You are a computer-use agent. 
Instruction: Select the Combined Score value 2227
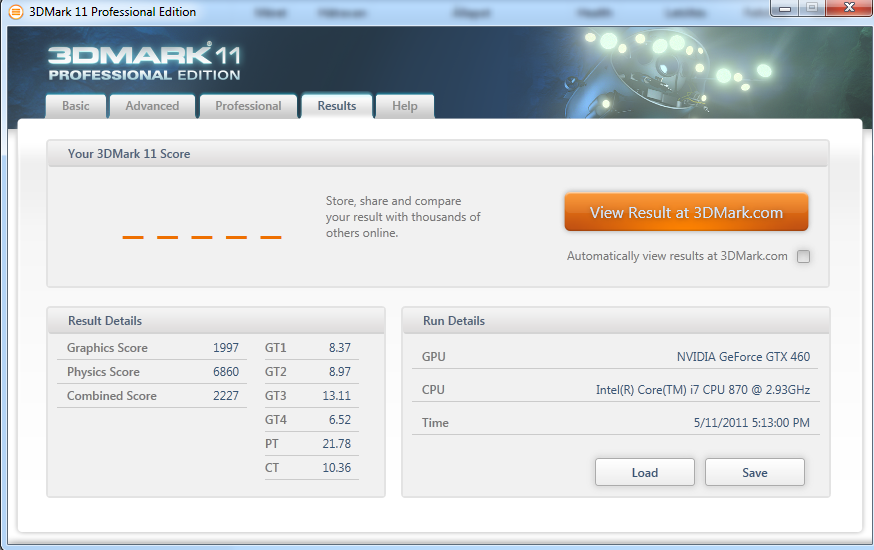click(x=226, y=396)
